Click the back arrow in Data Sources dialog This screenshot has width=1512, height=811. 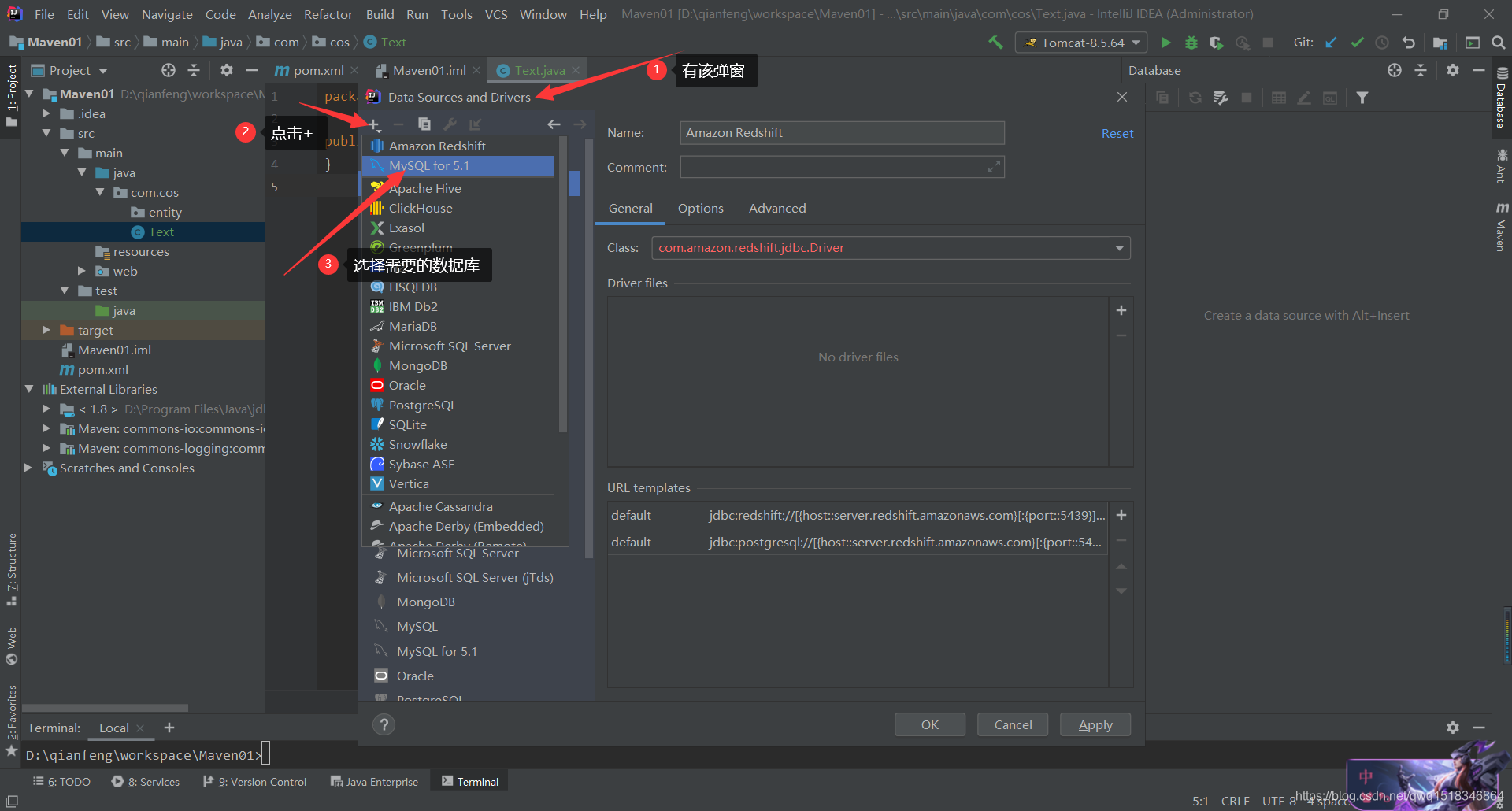(554, 124)
